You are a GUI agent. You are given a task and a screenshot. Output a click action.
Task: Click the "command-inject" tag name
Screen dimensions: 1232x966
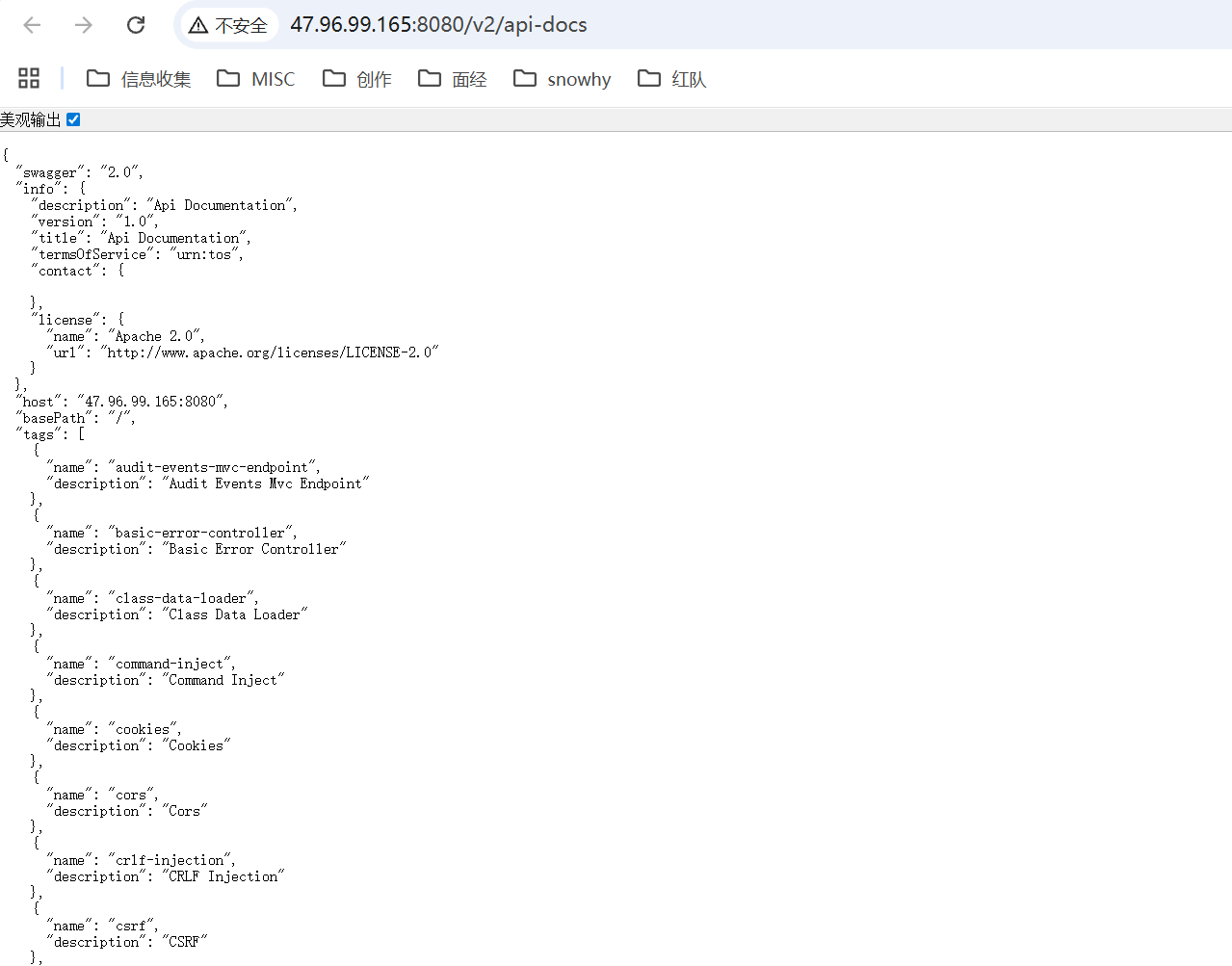pos(170,664)
